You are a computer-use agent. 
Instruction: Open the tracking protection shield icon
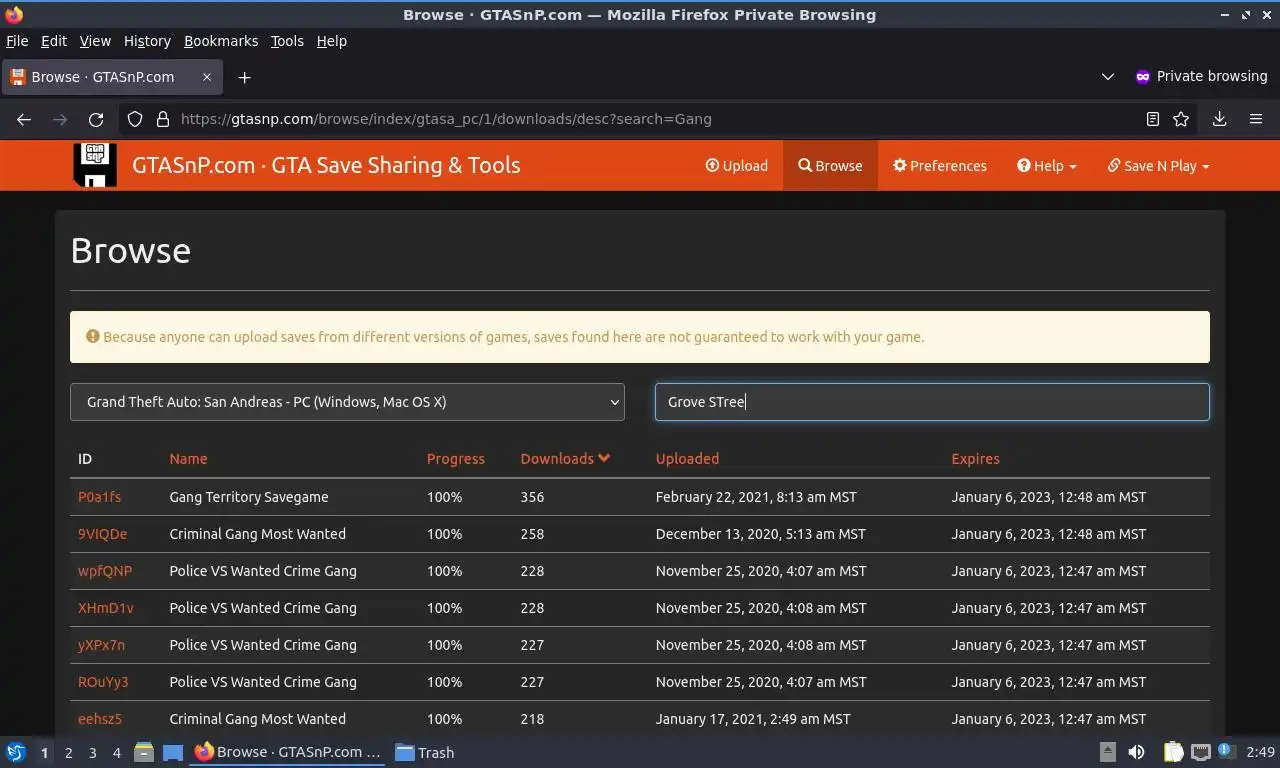pos(135,119)
